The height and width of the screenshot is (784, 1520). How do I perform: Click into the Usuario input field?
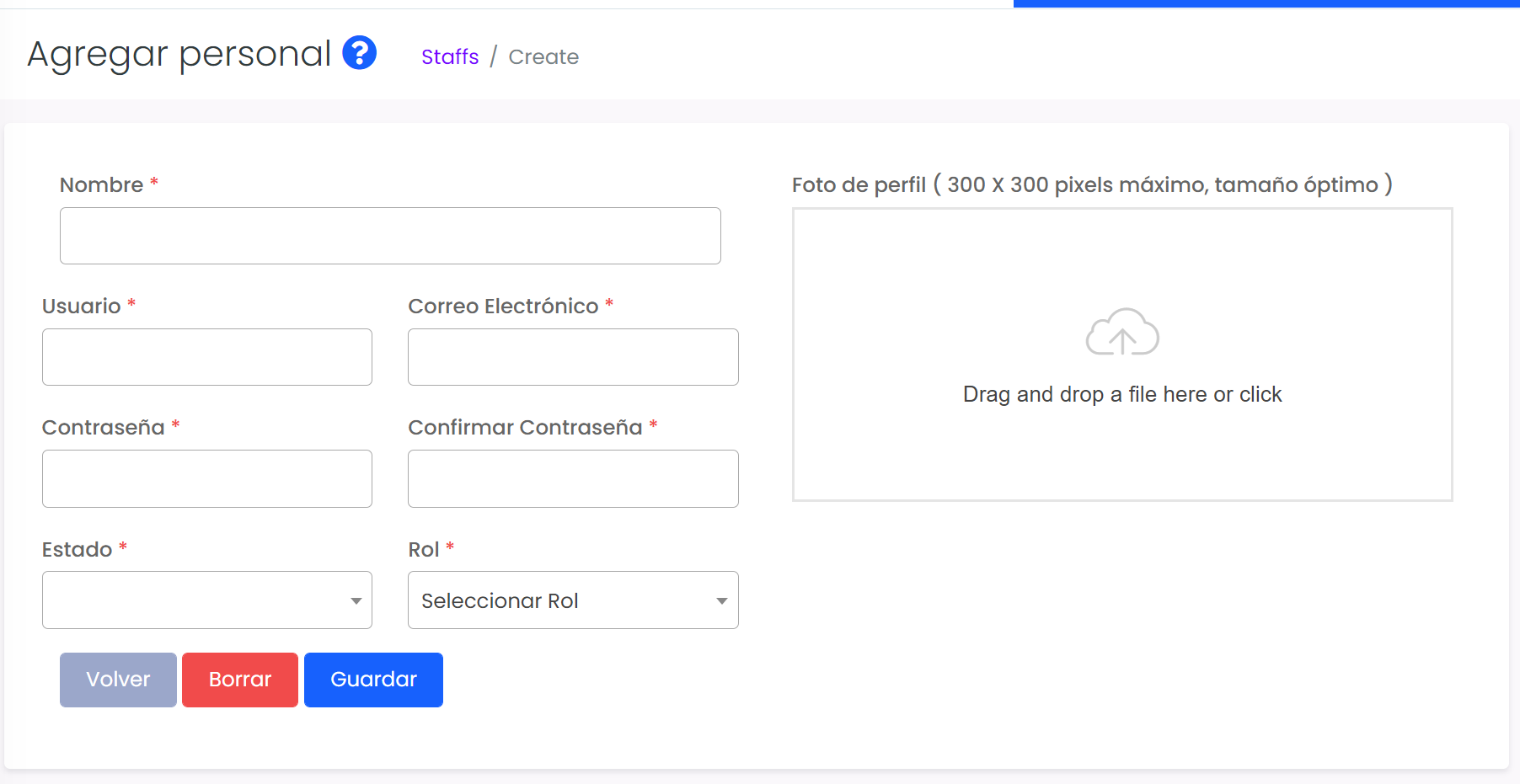pos(207,357)
